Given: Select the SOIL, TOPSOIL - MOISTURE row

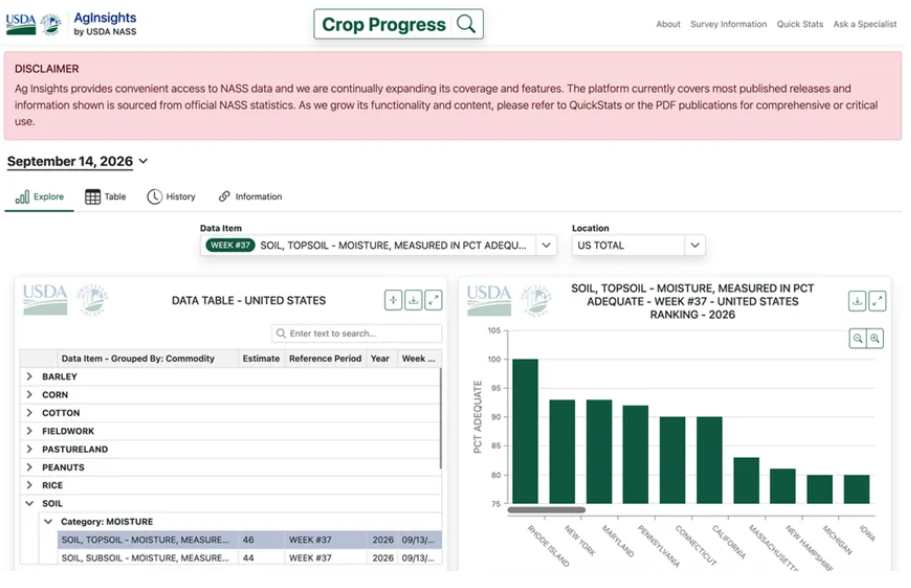Looking at the screenshot, I should (x=249, y=540).
